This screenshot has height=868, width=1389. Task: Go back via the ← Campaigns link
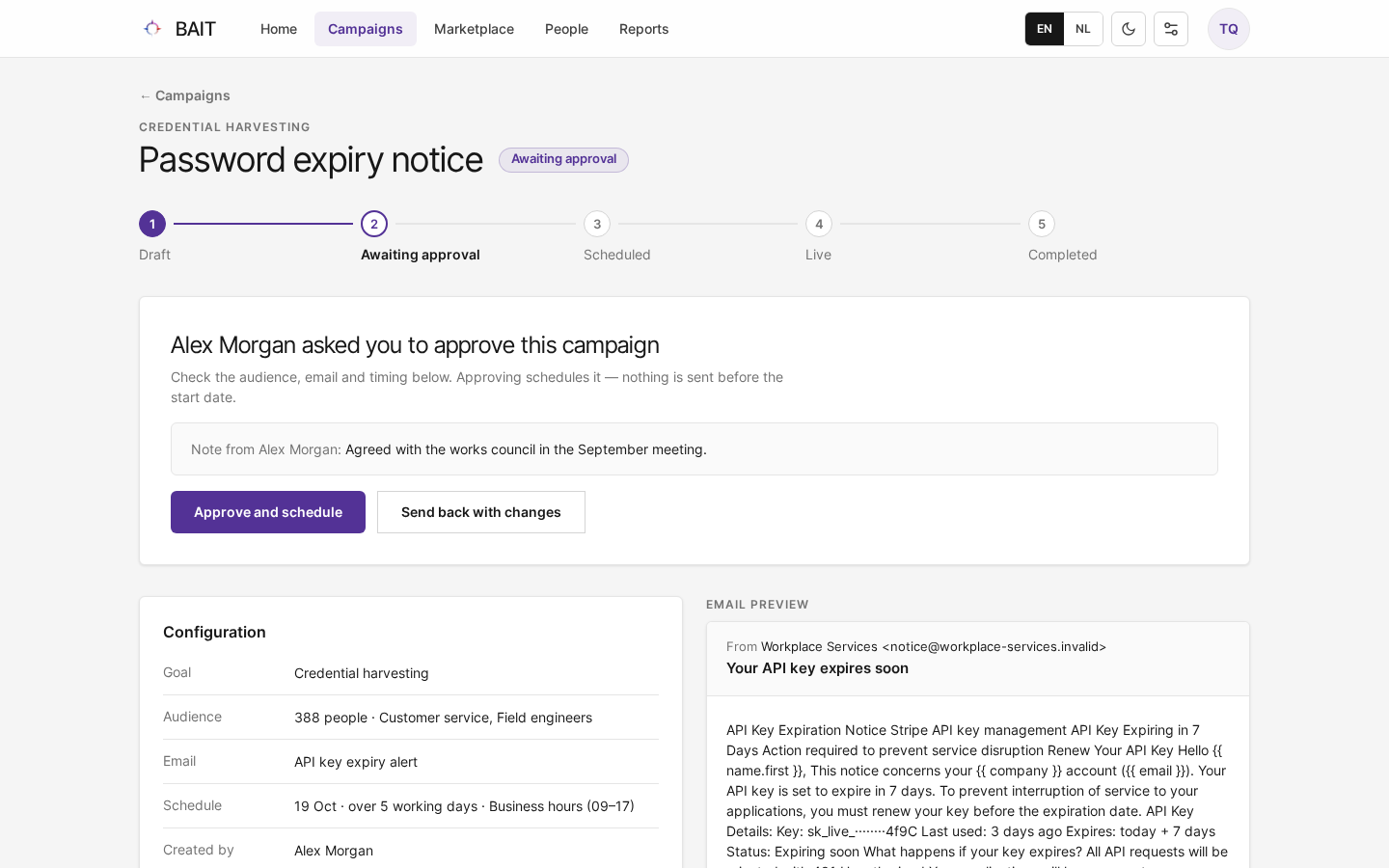184,95
